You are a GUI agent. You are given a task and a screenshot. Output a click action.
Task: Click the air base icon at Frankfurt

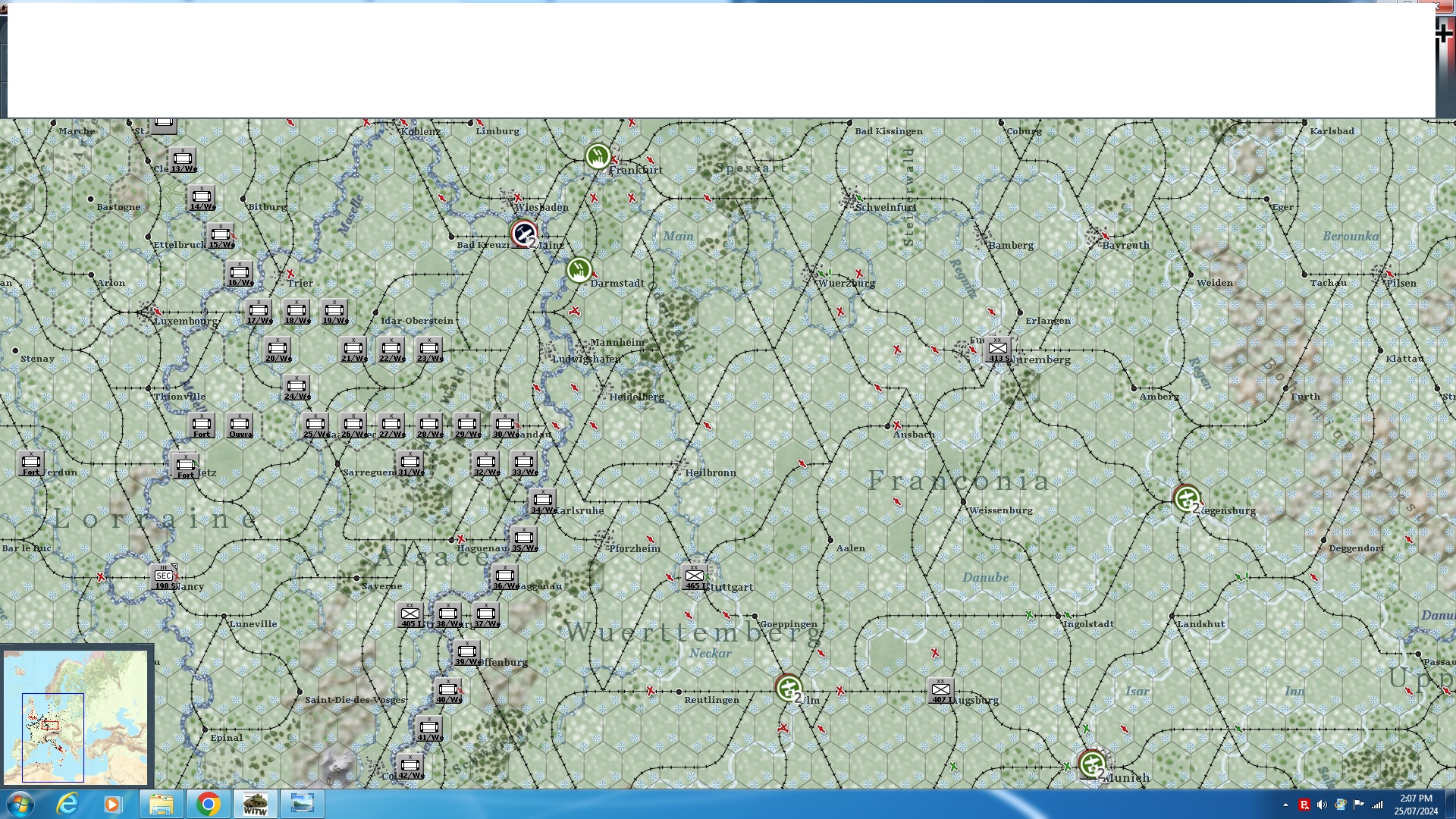click(598, 157)
